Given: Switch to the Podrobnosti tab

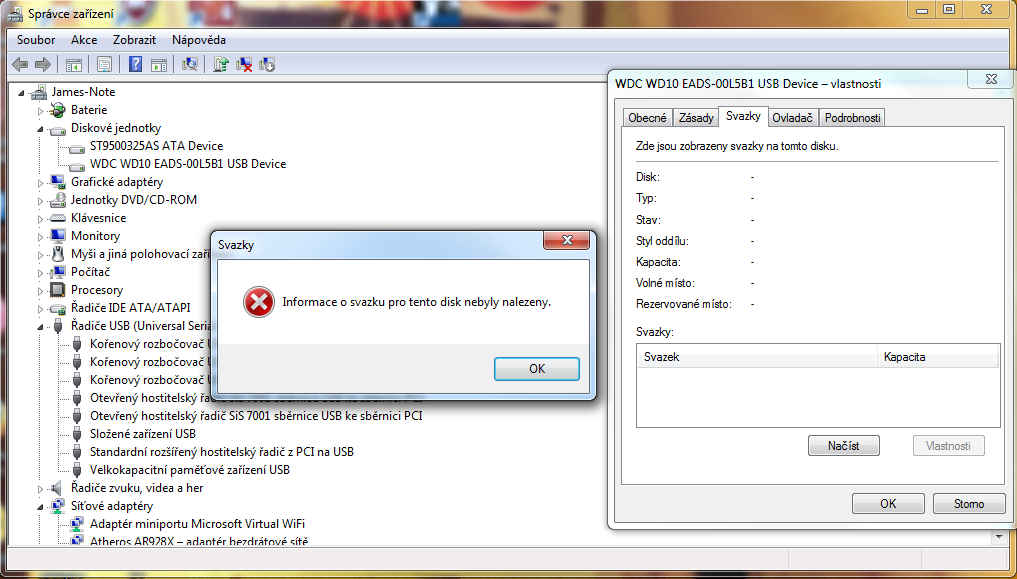Looking at the screenshot, I should 852,117.
